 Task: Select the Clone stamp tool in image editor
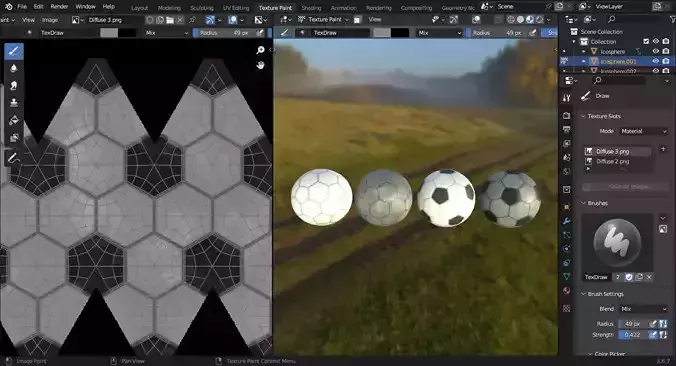(x=14, y=103)
